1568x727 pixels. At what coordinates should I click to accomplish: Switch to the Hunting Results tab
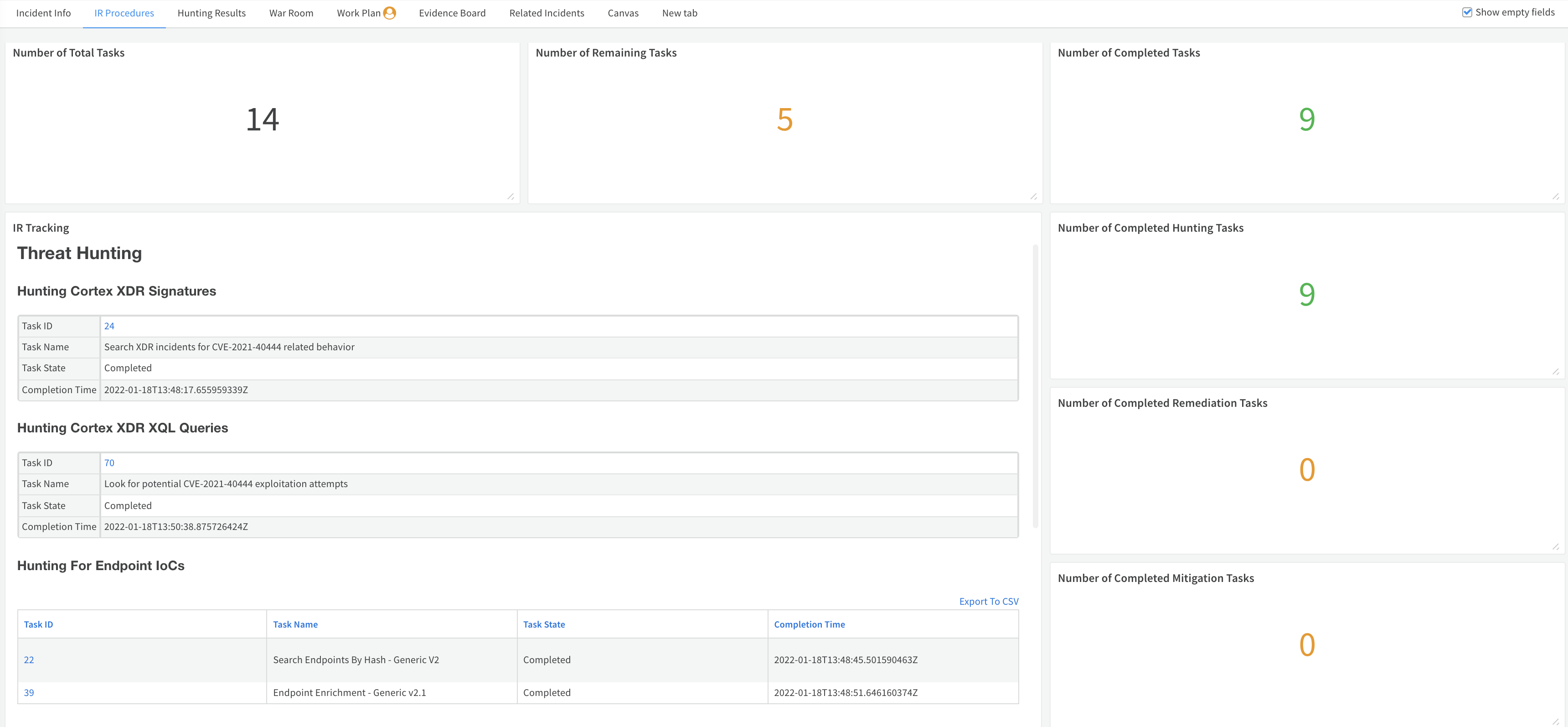point(211,13)
